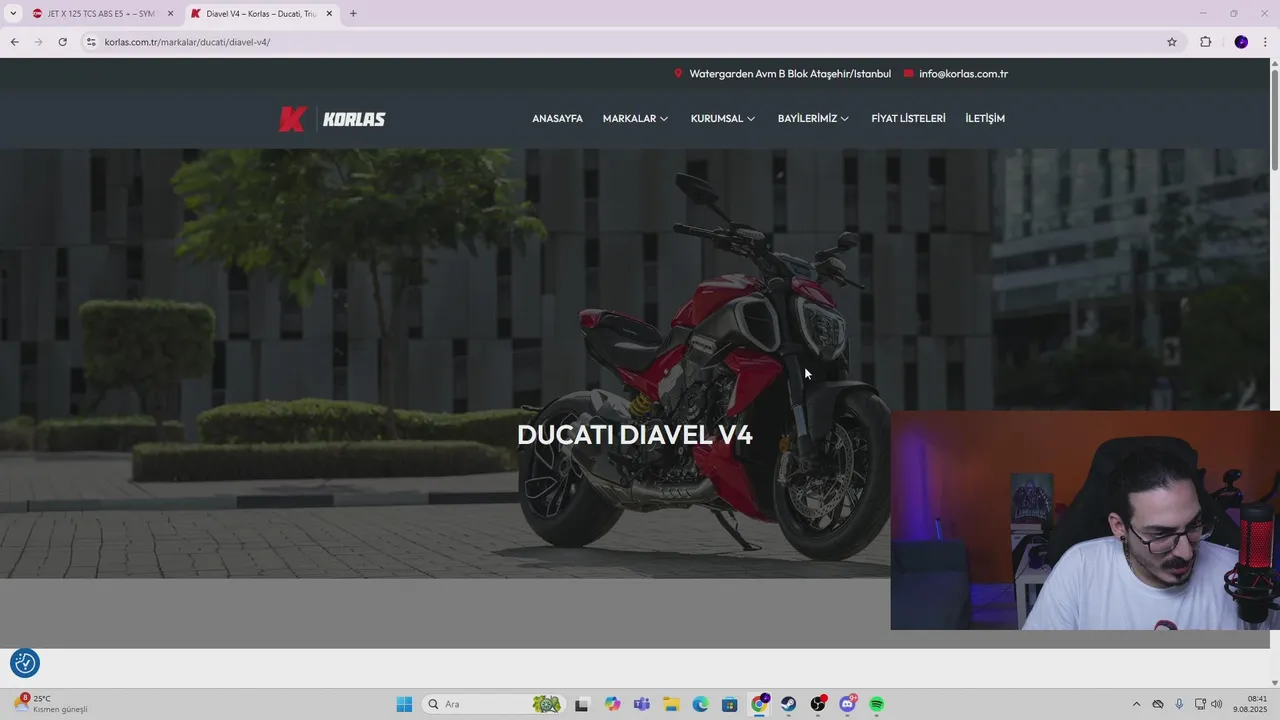Click the Korlas logo in header

point(332,119)
